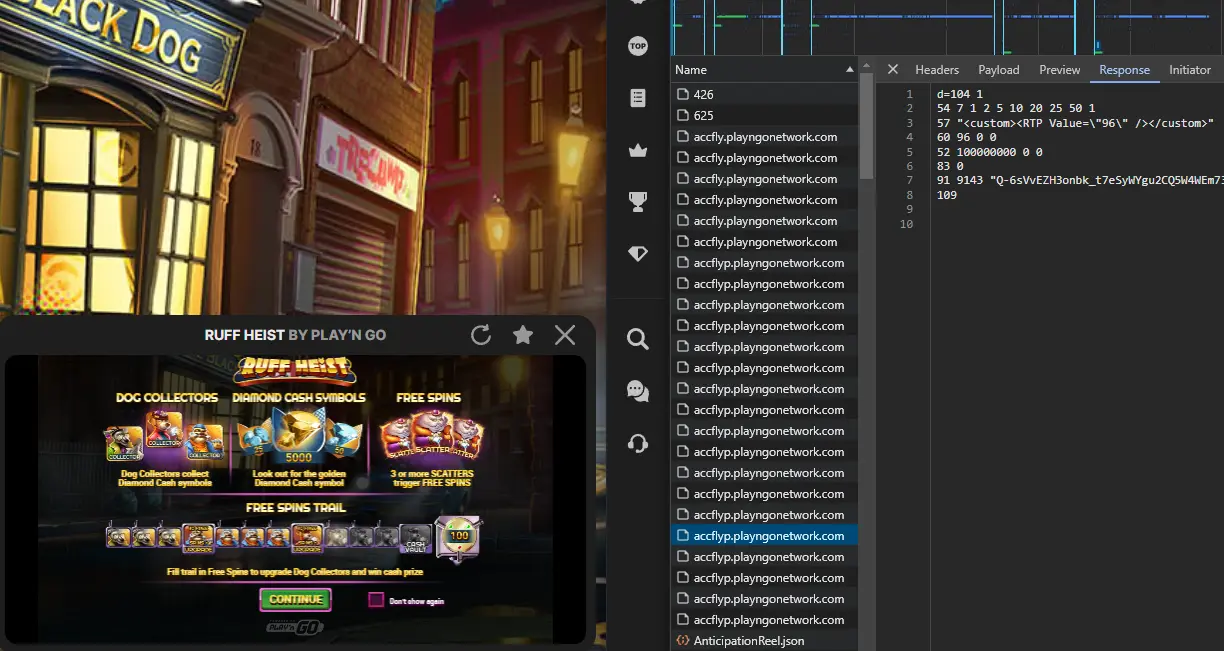The height and width of the screenshot is (651, 1224).
Task: Click the AnticipationReel.json file type icon
Action: tap(683, 641)
